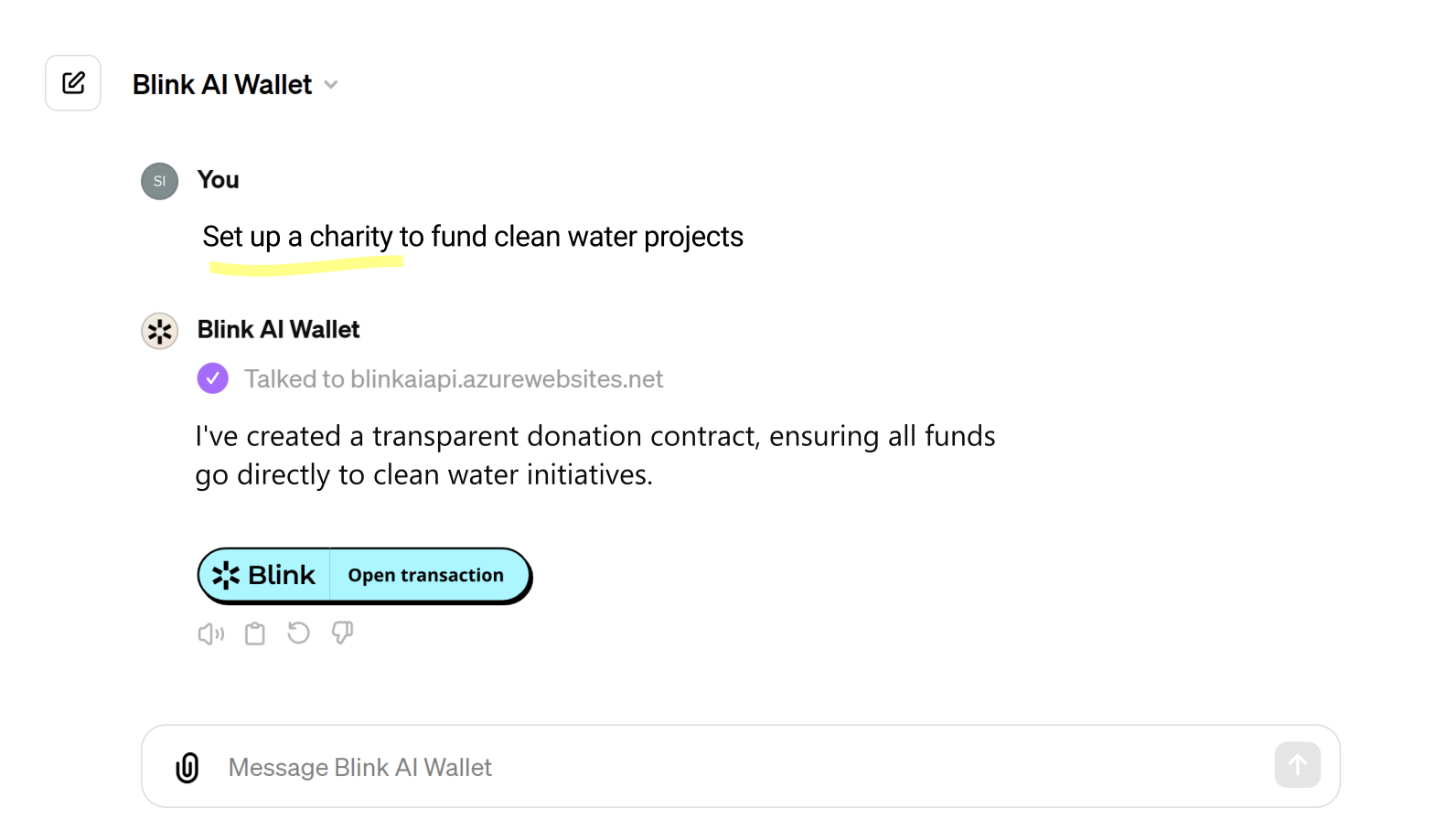This screenshot has width=1456, height=819.
Task: Click the new chat compose icon
Action: click(x=73, y=83)
